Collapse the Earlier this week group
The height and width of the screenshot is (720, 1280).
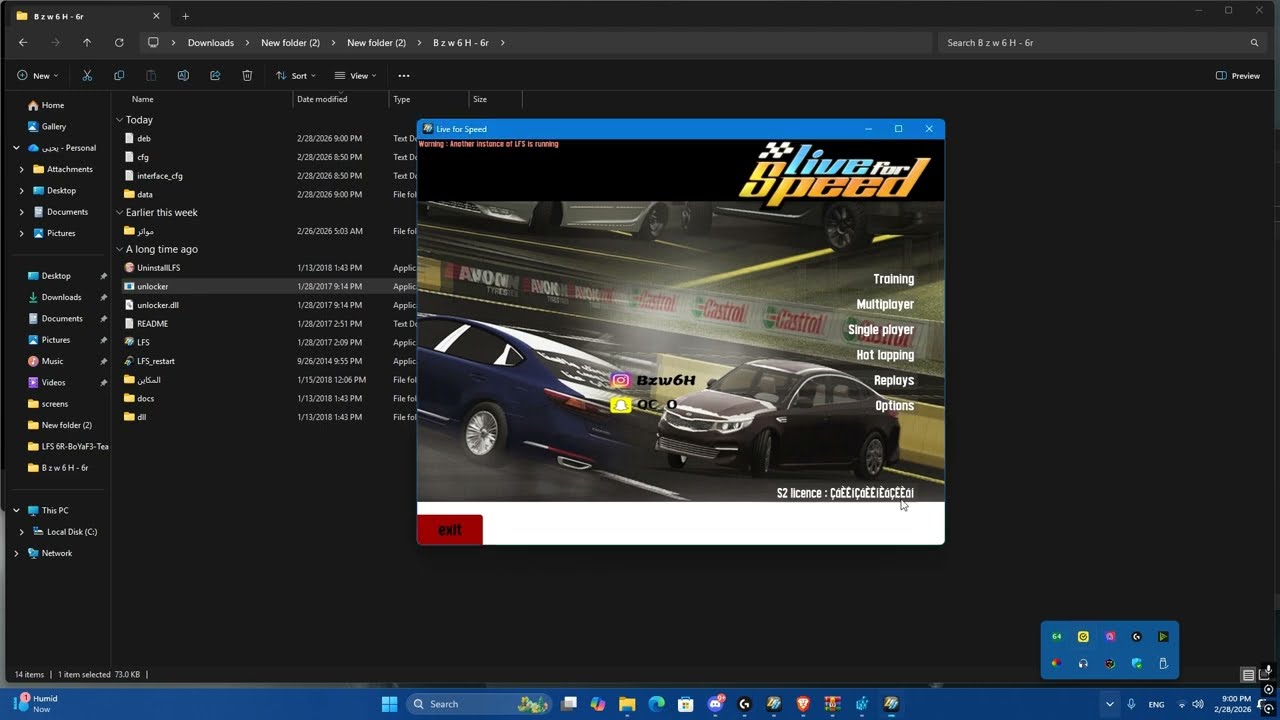119,212
